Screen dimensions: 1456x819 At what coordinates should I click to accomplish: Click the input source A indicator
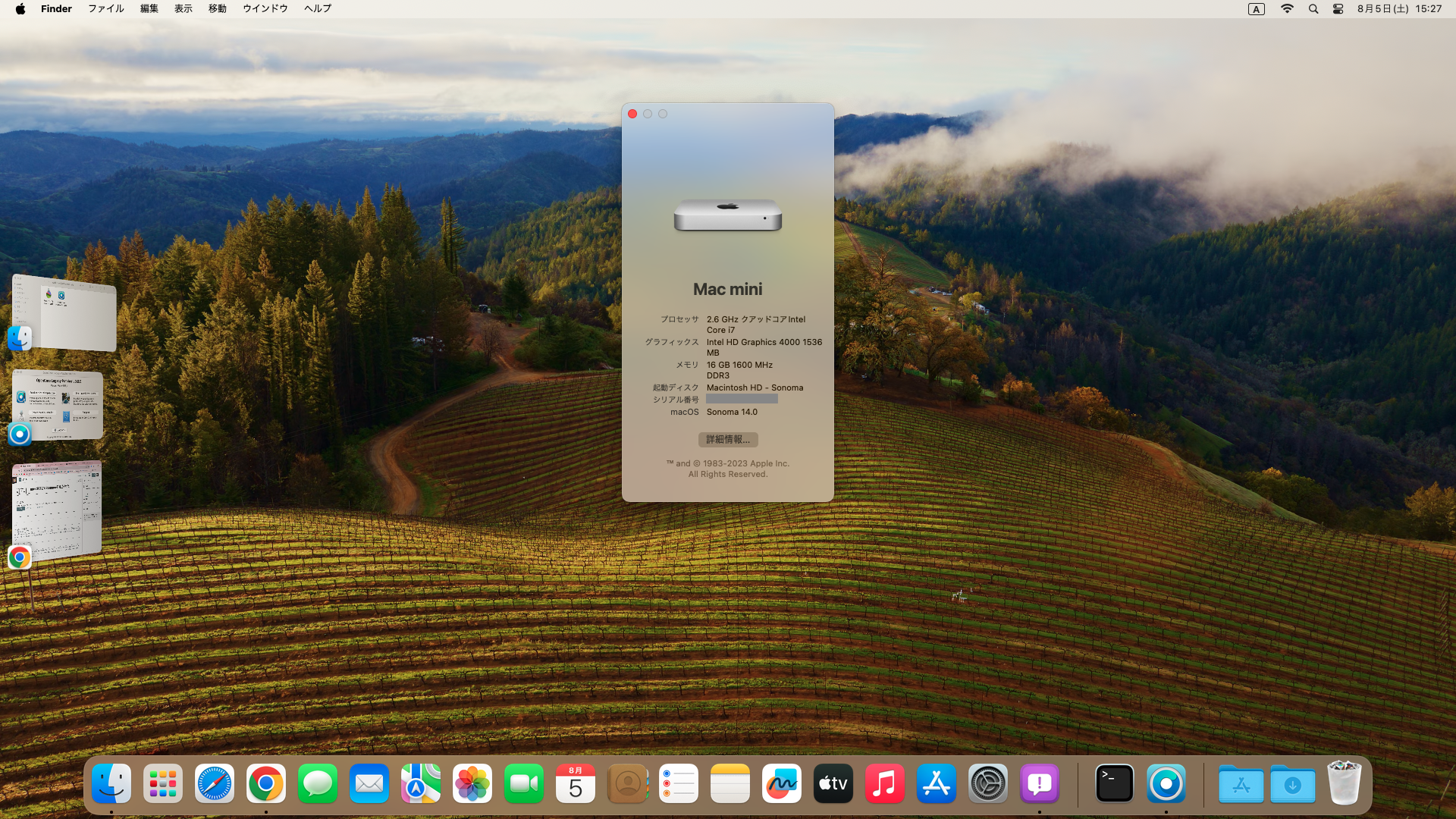point(1257,9)
